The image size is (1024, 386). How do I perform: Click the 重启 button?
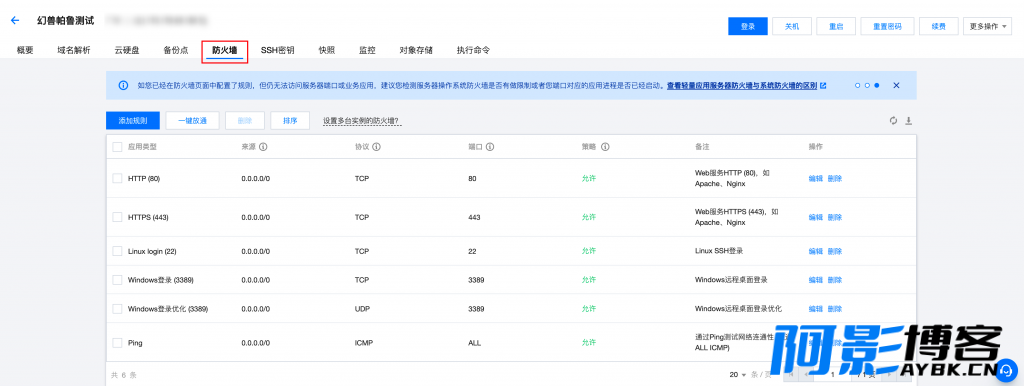tap(836, 26)
